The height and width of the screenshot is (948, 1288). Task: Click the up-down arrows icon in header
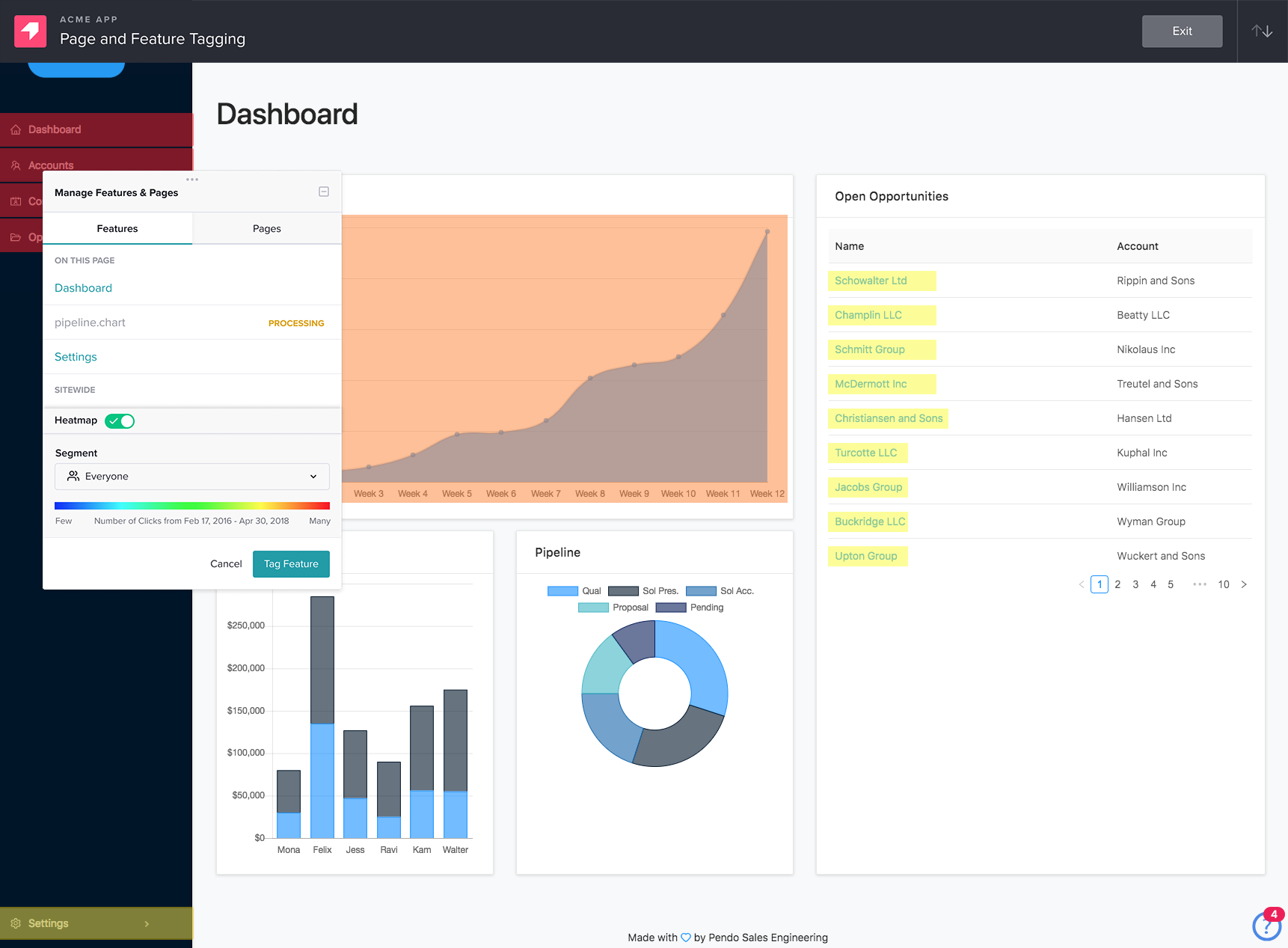(x=1263, y=31)
